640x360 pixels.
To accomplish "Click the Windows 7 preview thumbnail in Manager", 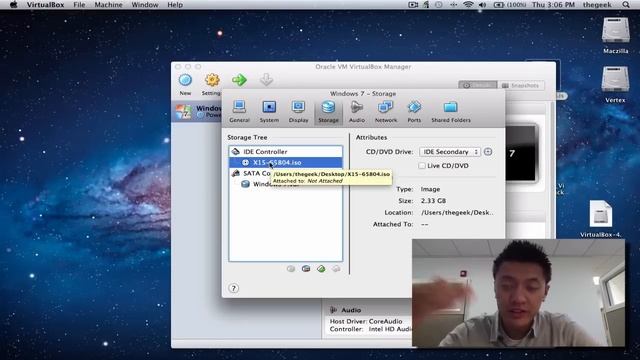I will (x=521, y=153).
